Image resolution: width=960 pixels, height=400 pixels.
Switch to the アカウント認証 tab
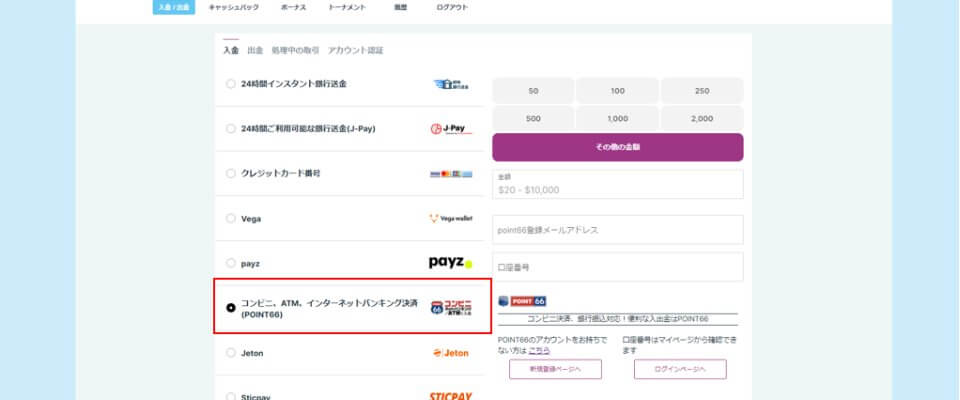point(356,50)
